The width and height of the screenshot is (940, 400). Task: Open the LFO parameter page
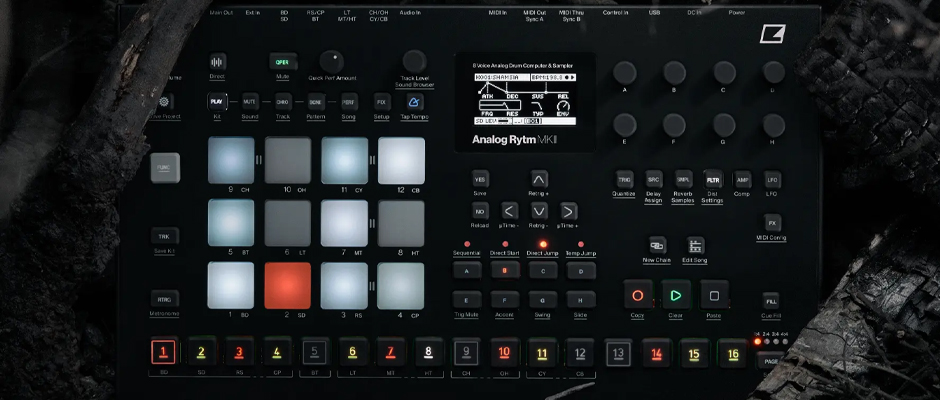click(772, 179)
